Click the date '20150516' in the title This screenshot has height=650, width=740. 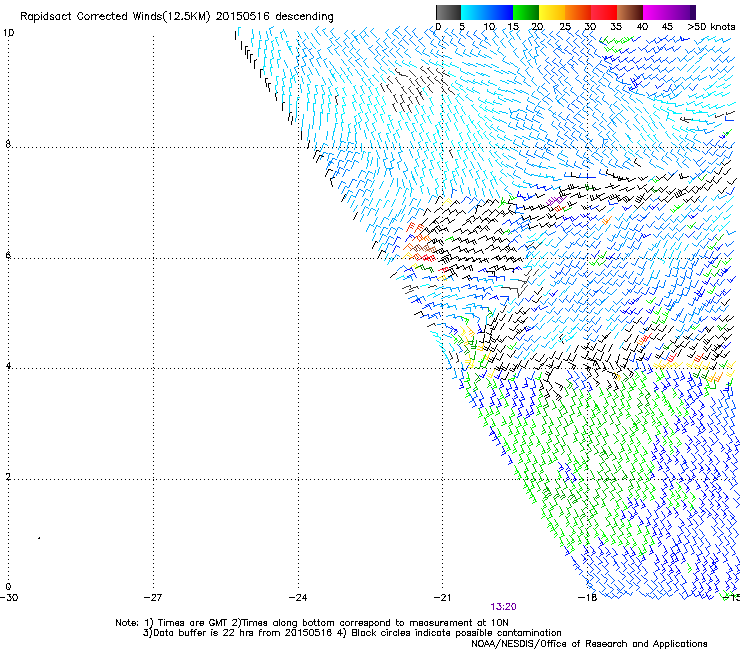point(242,17)
